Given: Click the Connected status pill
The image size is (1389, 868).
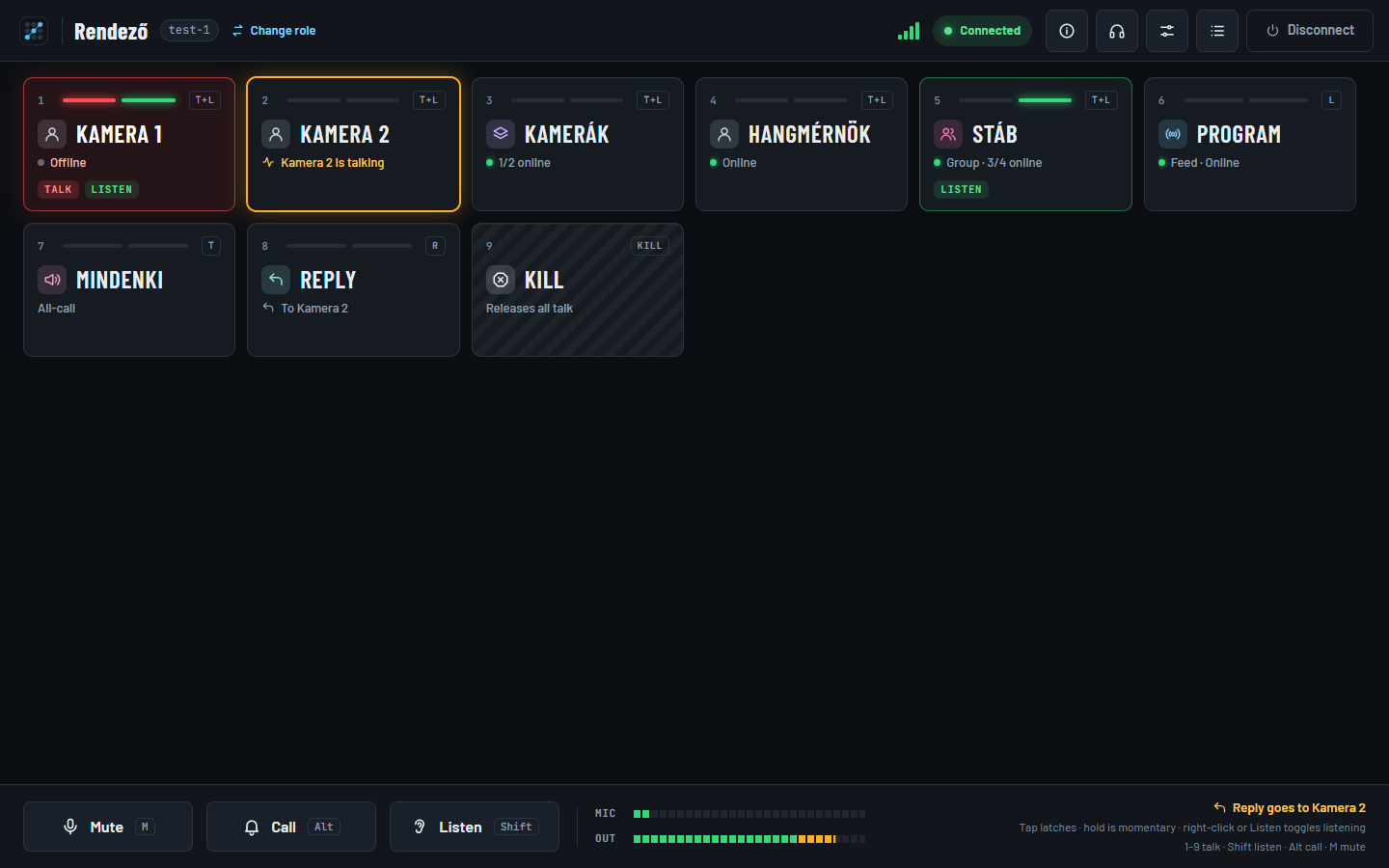Looking at the screenshot, I should click(x=982, y=31).
